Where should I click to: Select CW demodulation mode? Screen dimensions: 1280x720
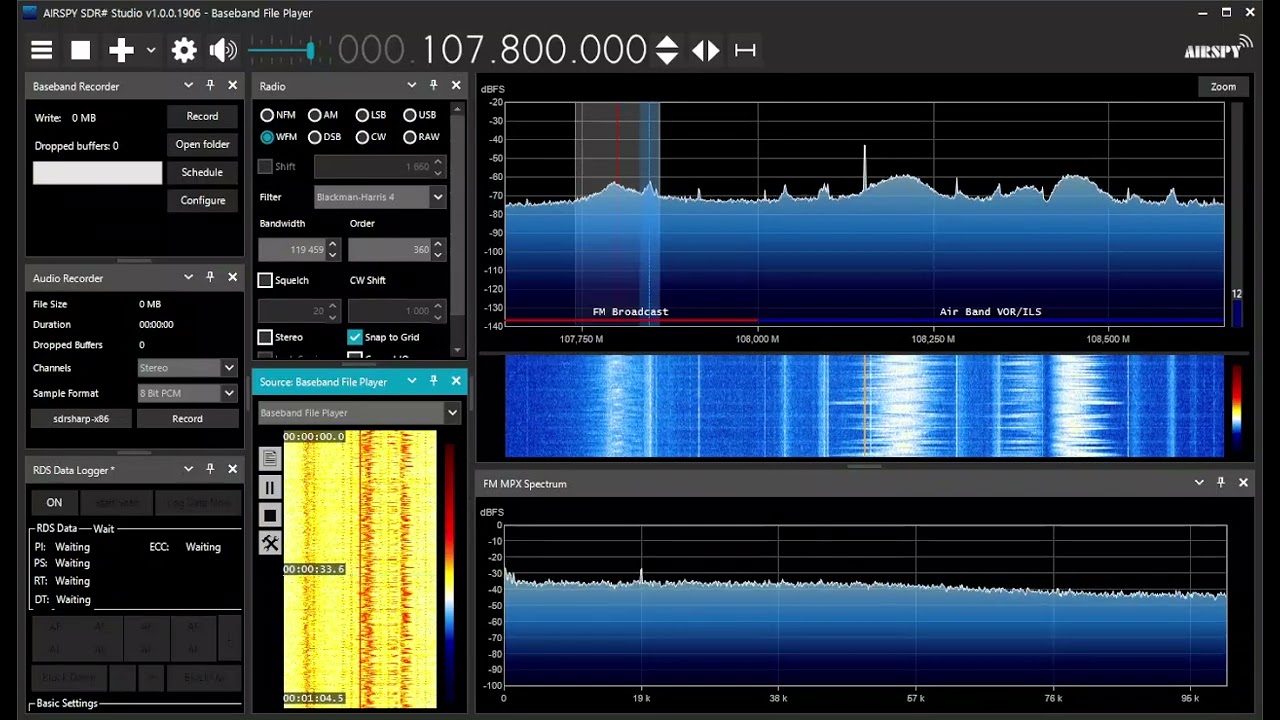pos(363,137)
